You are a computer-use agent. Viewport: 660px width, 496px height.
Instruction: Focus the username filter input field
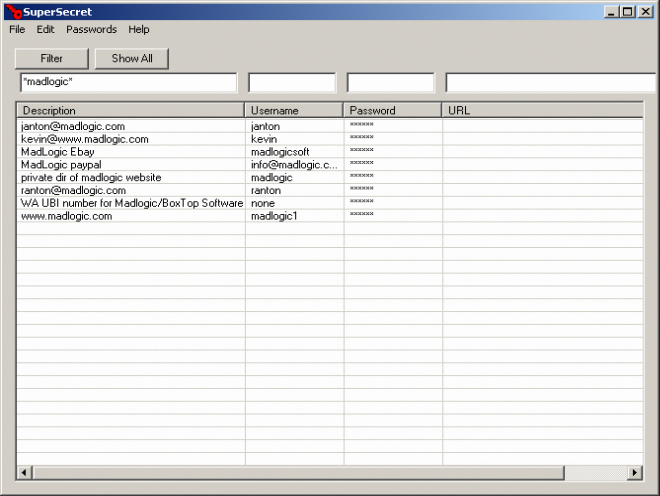tap(292, 82)
